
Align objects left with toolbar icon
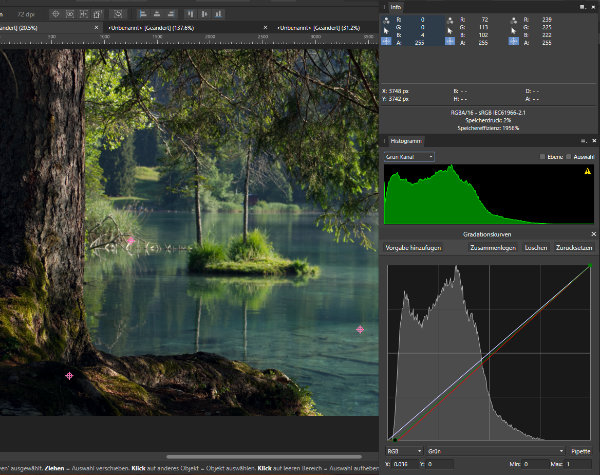click(x=143, y=14)
